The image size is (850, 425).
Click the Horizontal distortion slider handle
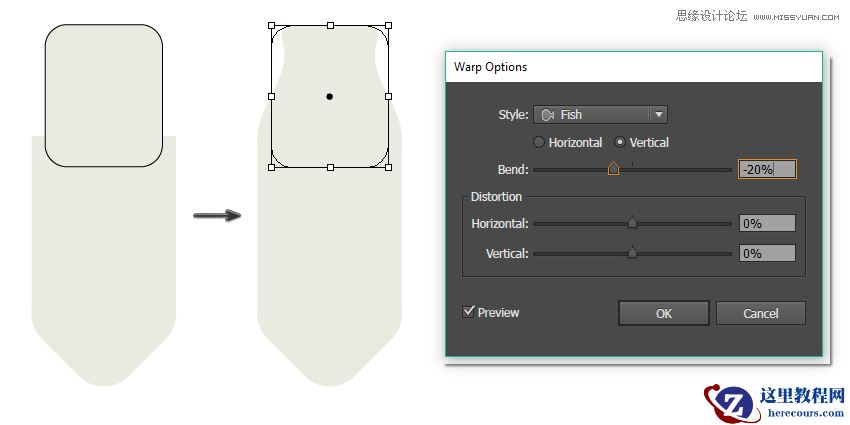tap(632, 223)
